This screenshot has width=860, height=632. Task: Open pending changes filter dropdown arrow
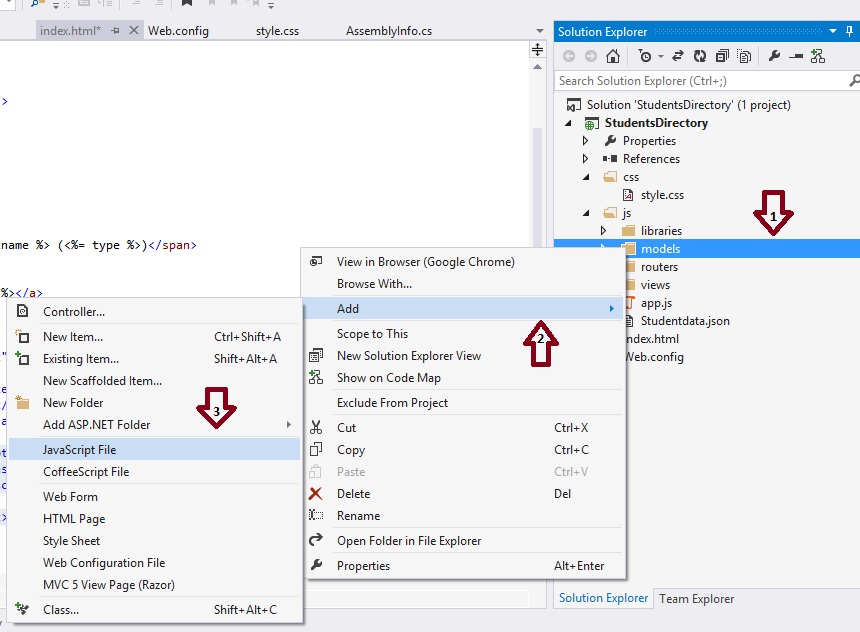pos(661,57)
